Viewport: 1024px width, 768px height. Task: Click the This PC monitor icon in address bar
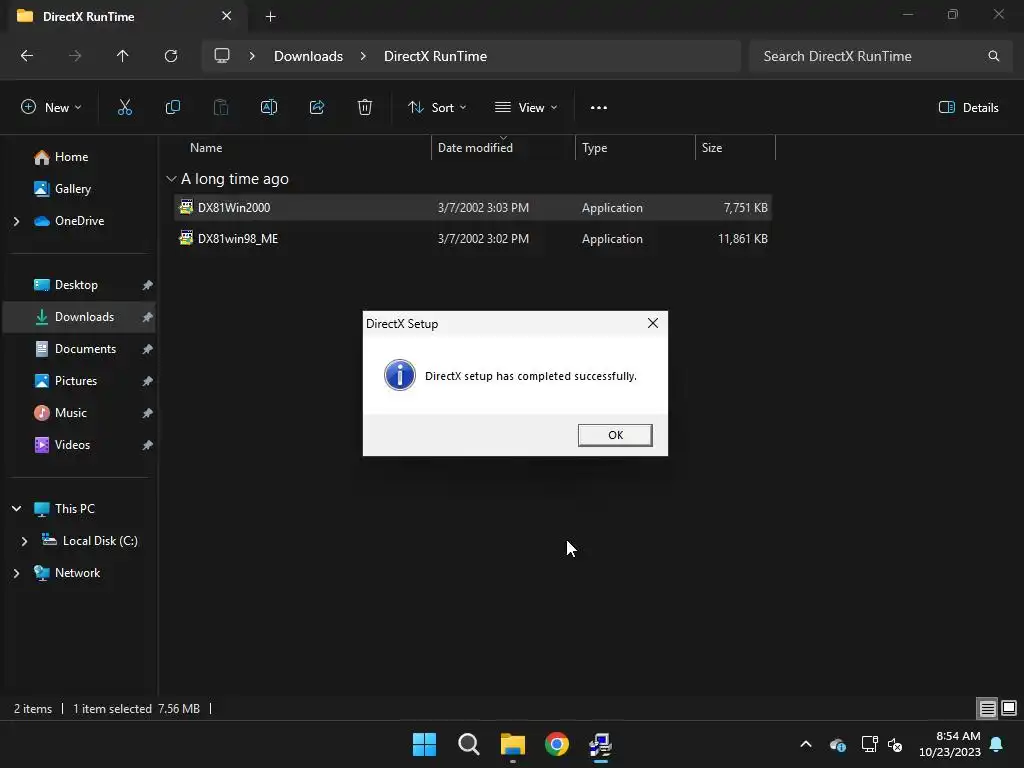coord(222,56)
